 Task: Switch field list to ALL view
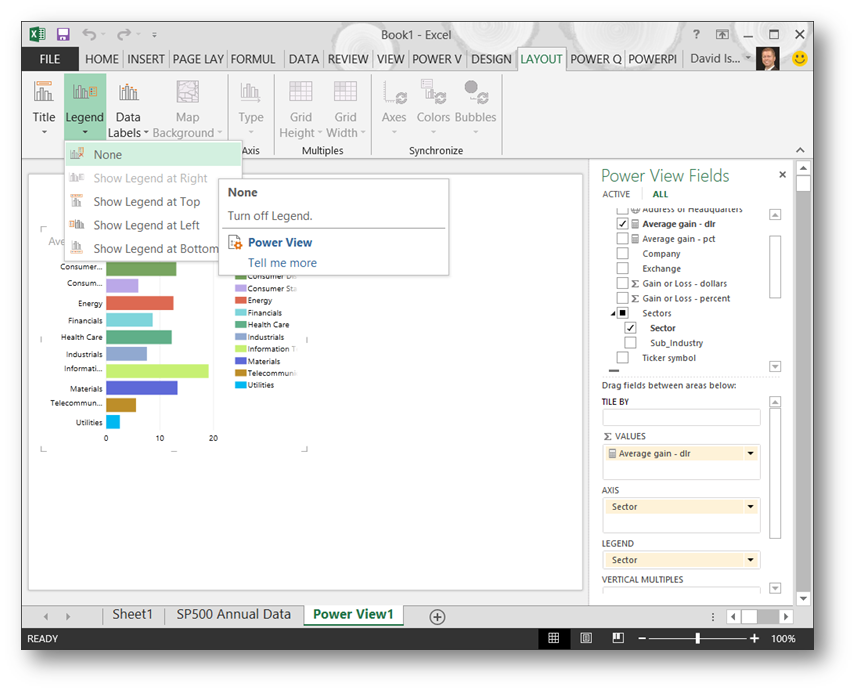coord(660,194)
